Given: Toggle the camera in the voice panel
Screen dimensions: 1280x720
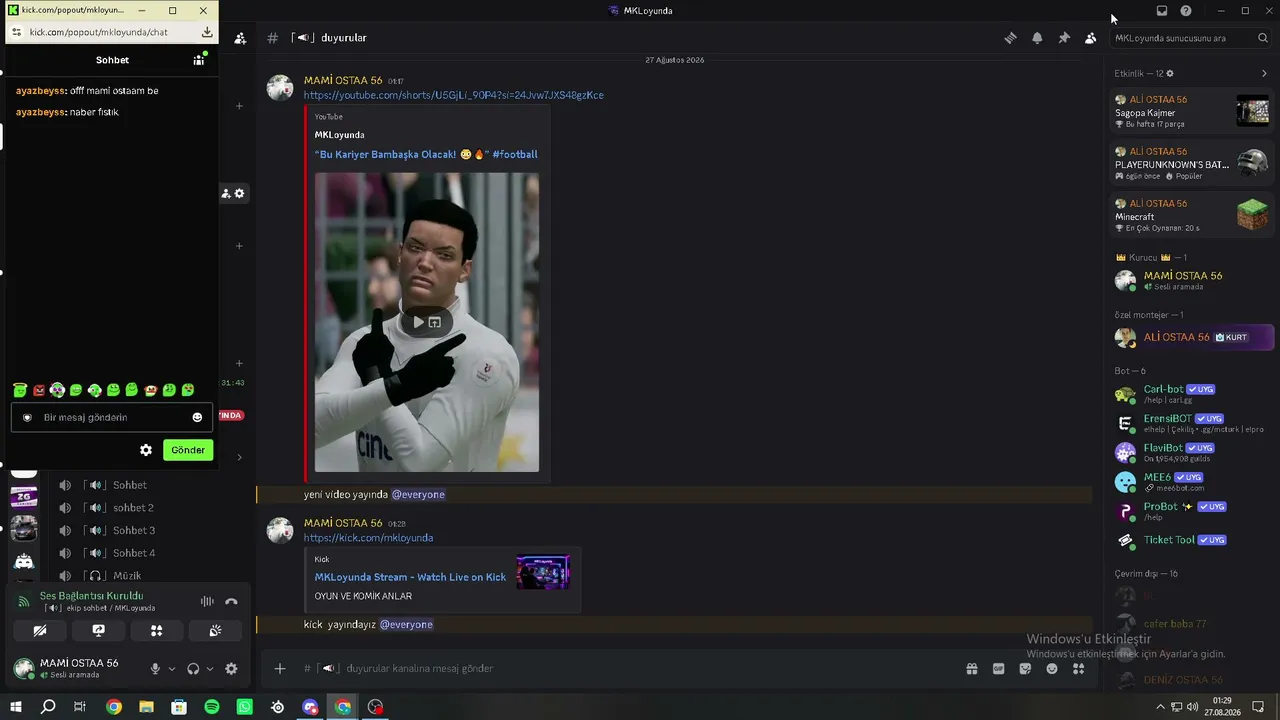Looking at the screenshot, I should click(x=40, y=631).
